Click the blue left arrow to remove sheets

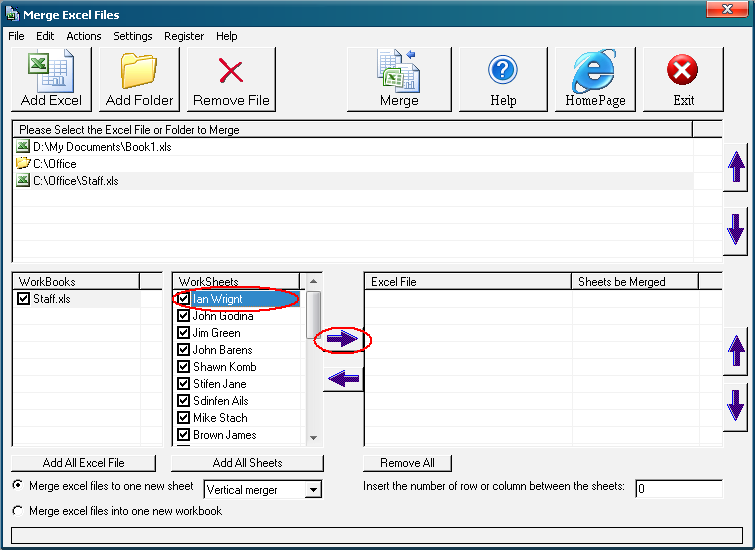[x=342, y=378]
